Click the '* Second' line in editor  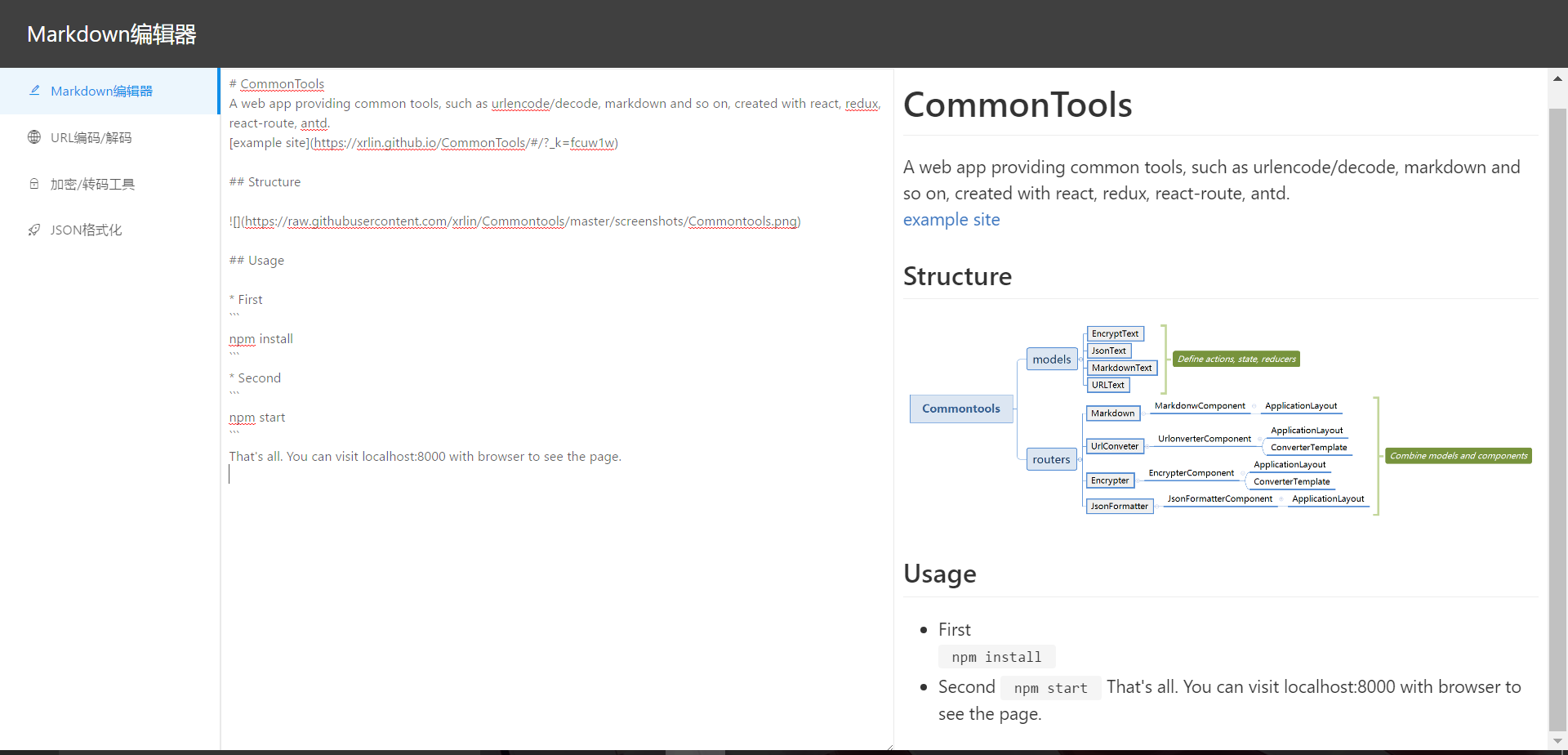click(255, 378)
